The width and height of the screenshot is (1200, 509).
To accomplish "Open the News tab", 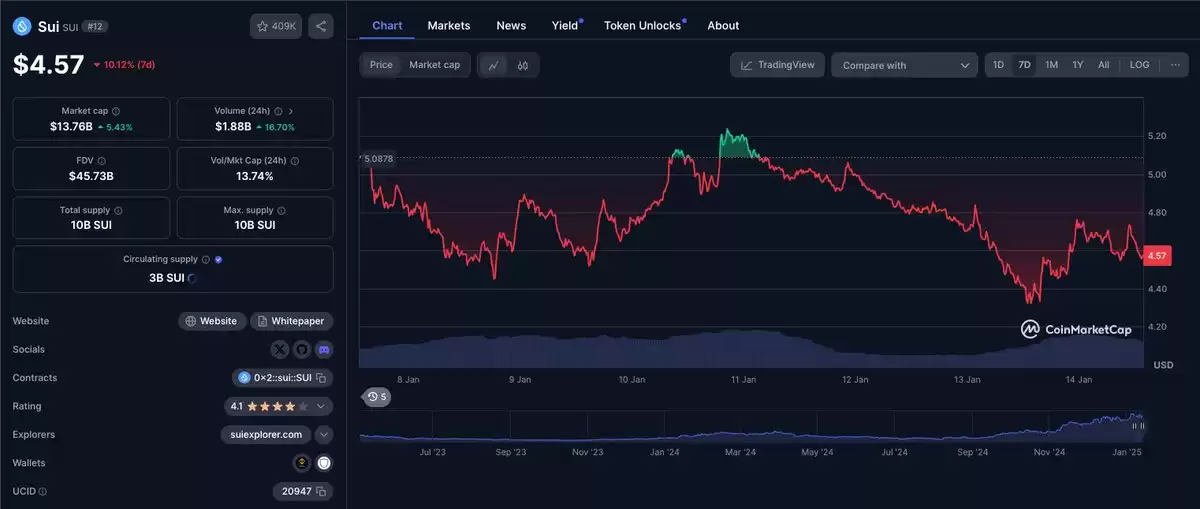I will coord(511,25).
